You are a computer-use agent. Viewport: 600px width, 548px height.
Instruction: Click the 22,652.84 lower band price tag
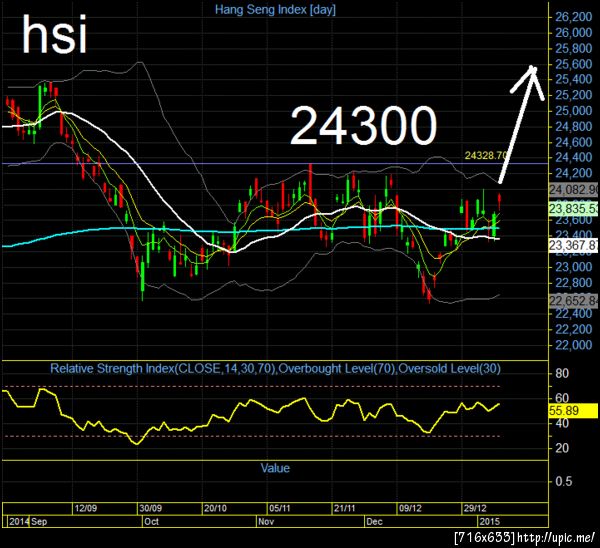[573, 300]
